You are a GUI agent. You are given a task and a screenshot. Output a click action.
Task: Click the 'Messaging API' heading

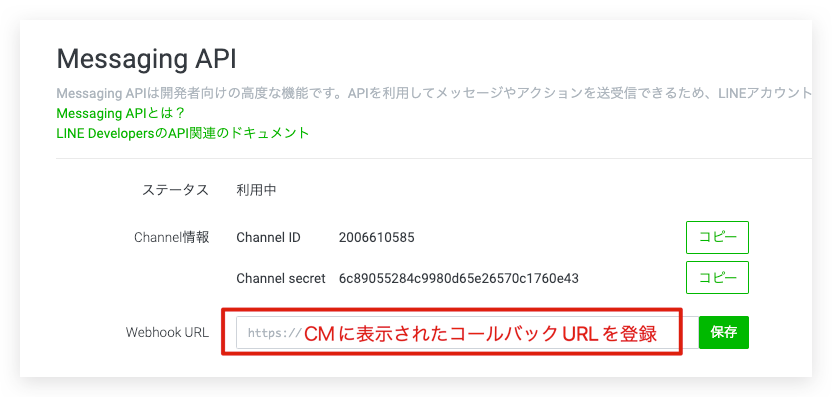146,59
